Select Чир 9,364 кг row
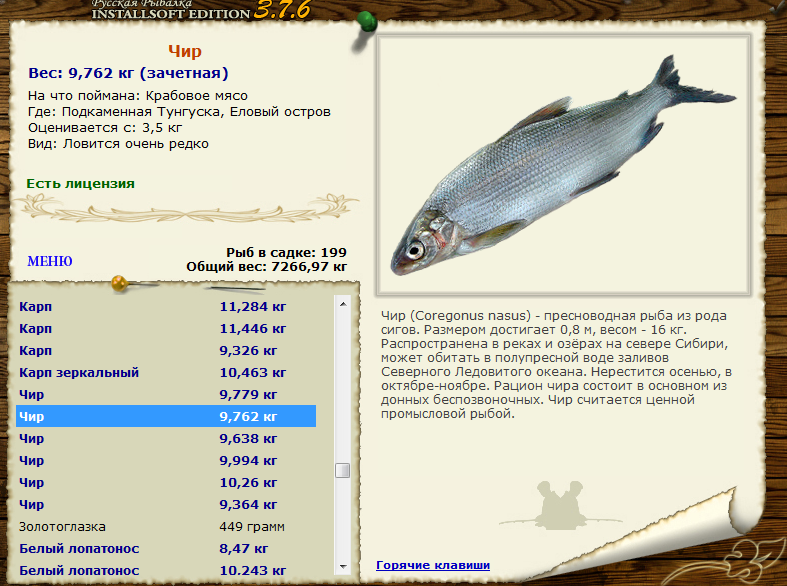Screen dimensions: 787x586 click(x=166, y=505)
